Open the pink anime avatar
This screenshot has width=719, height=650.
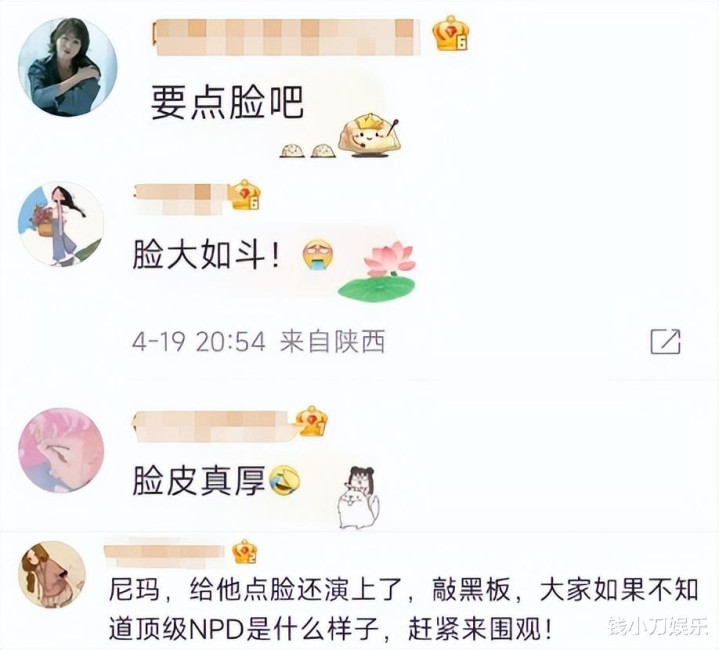61,451
